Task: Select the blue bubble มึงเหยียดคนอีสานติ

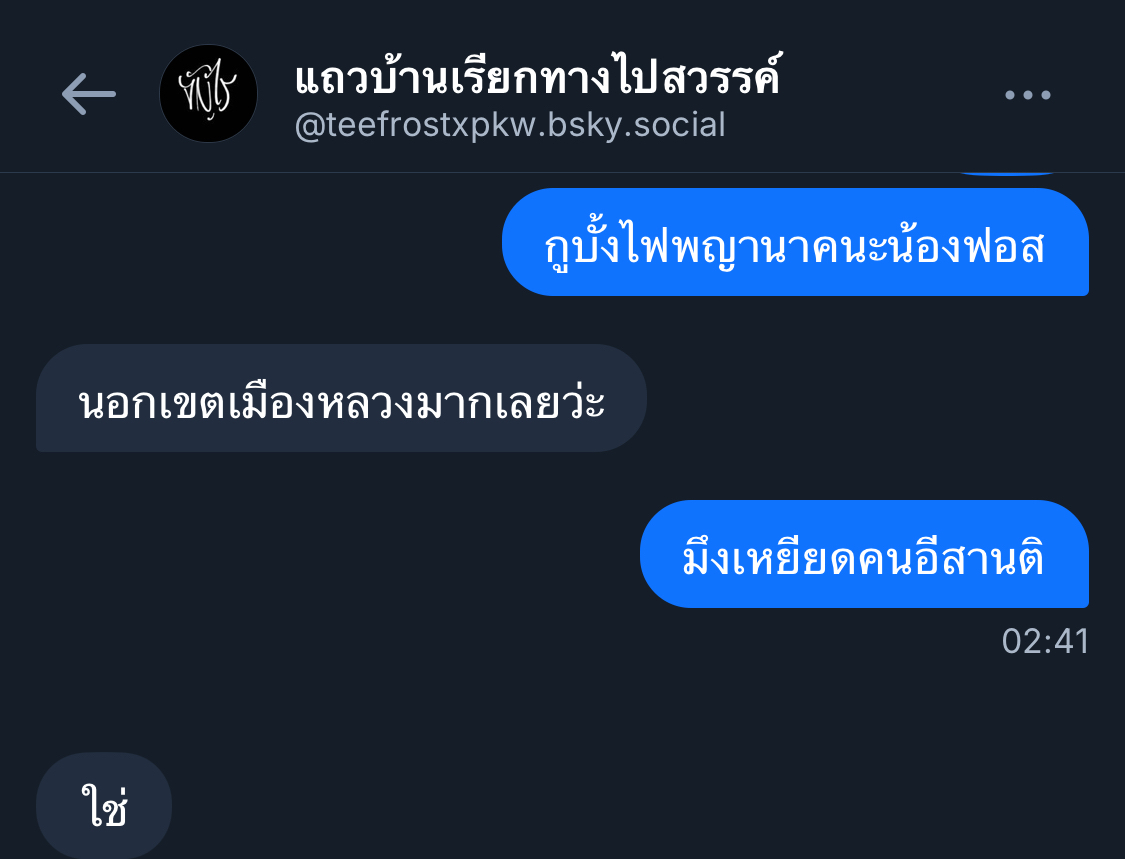Action: [x=864, y=554]
